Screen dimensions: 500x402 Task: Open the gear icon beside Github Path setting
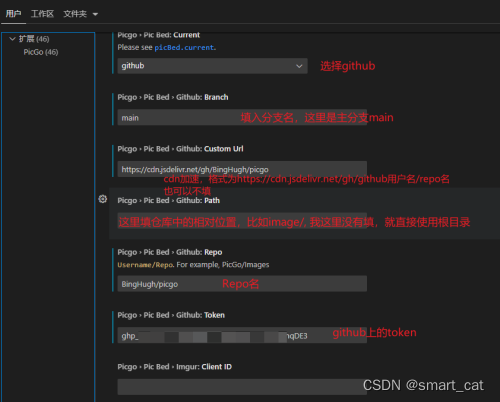103,199
